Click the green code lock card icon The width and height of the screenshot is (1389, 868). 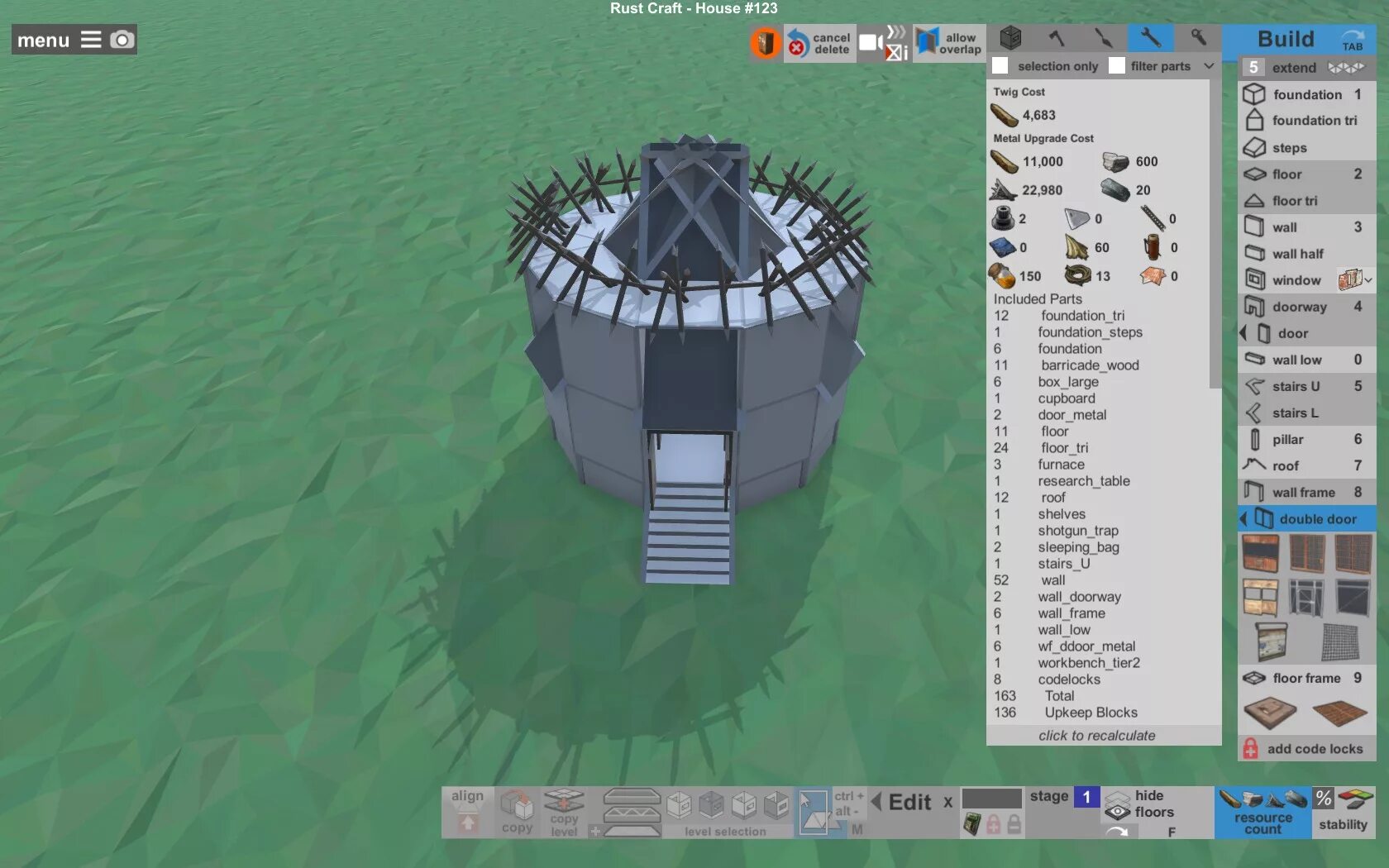point(972,824)
